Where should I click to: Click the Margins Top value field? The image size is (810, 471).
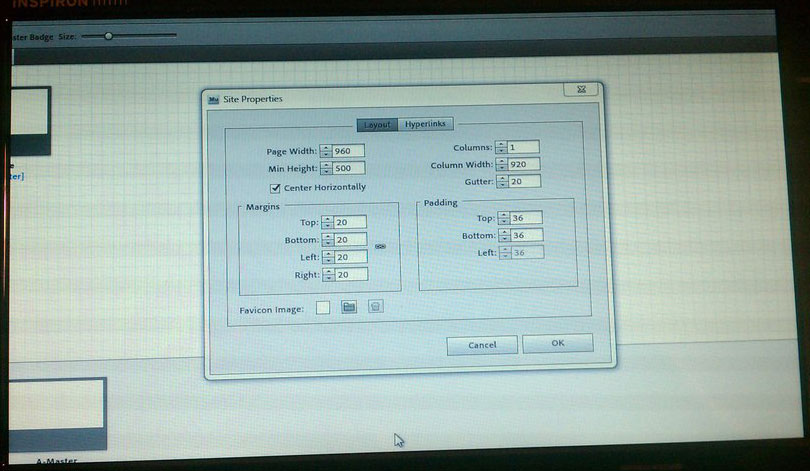tap(350, 222)
